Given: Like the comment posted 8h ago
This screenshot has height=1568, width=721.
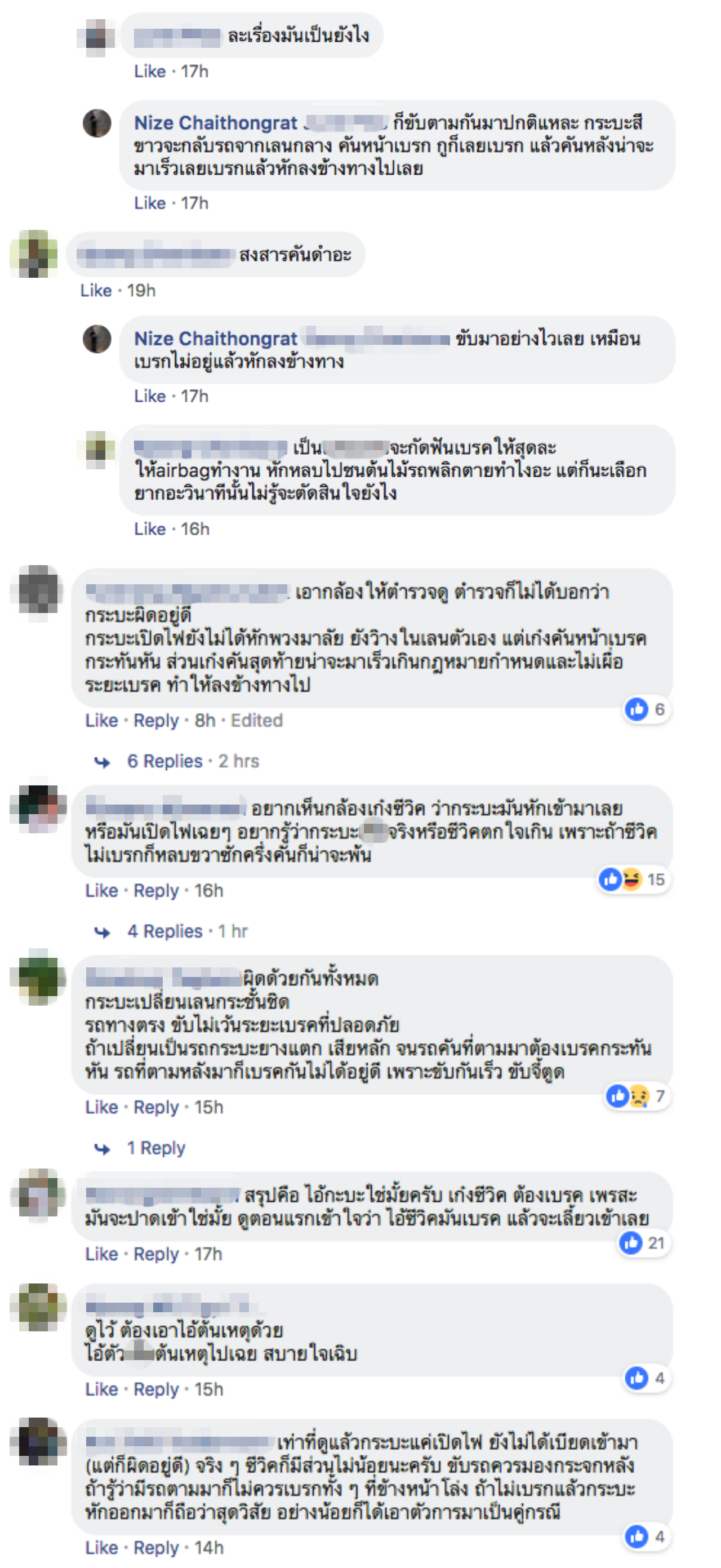Looking at the screenshot, I should (x=101, y=721).
